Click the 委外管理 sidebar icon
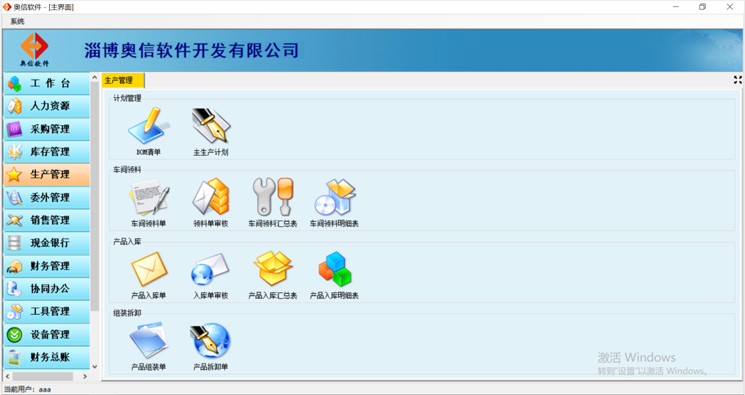 tap(14, 198)
